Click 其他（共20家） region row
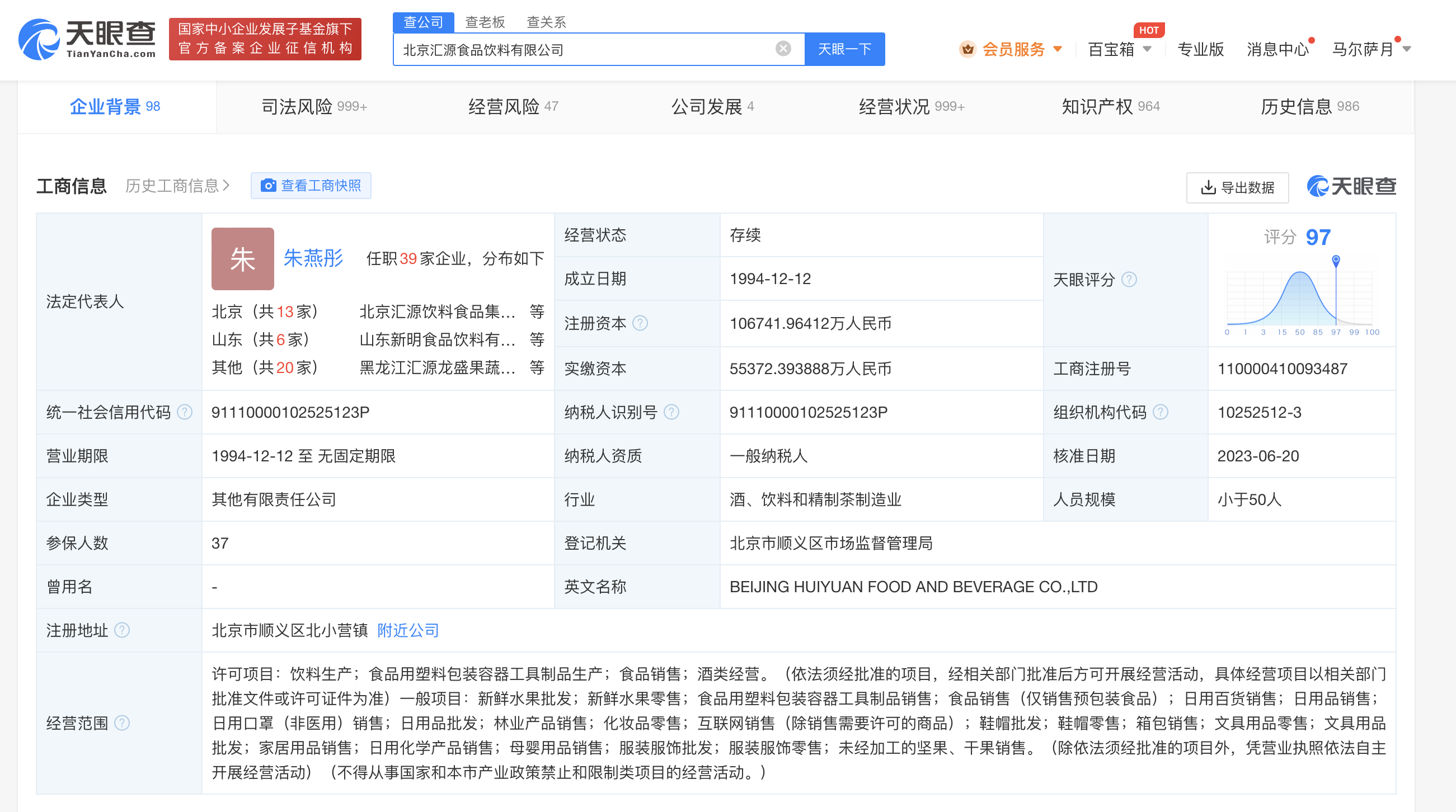The width and height of the screenshot is (1456, 812). pyautogui.click(x=265, y=368)
